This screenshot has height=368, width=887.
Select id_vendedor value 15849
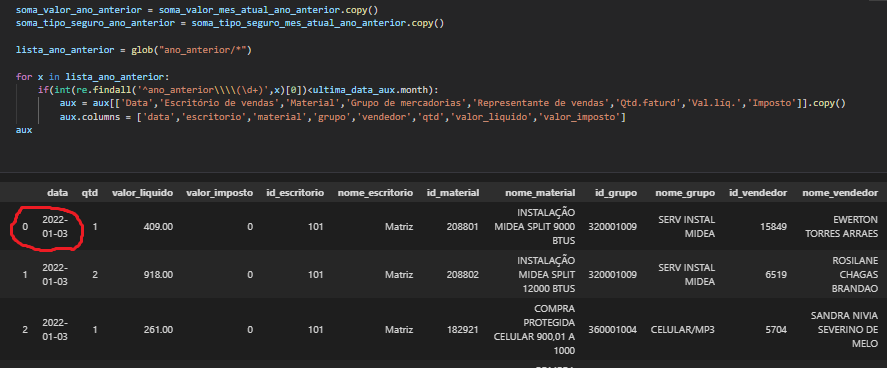click(x=774, y=227)
